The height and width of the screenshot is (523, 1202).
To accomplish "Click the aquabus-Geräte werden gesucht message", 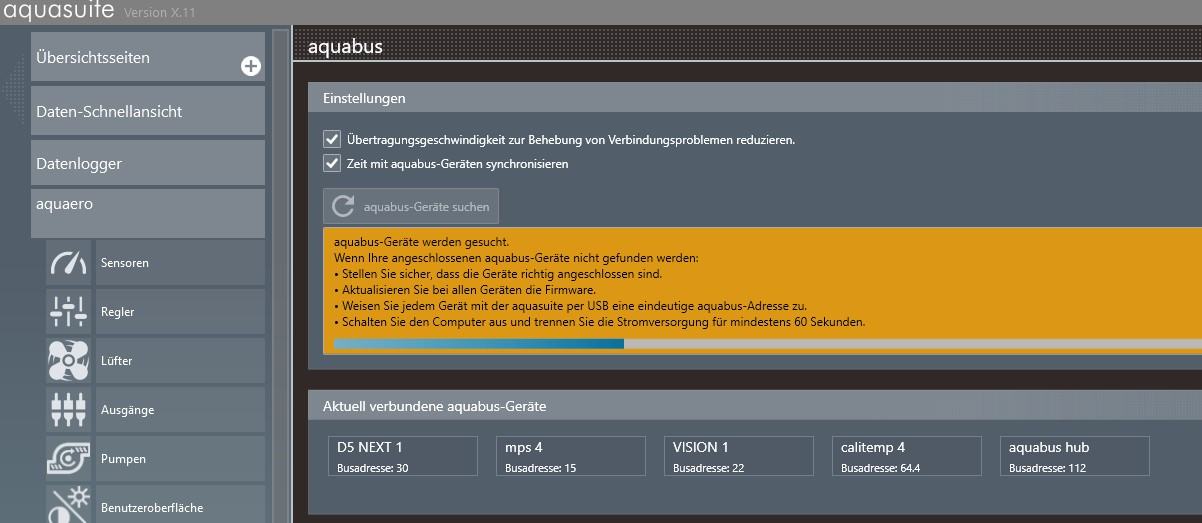I will 422,242.
